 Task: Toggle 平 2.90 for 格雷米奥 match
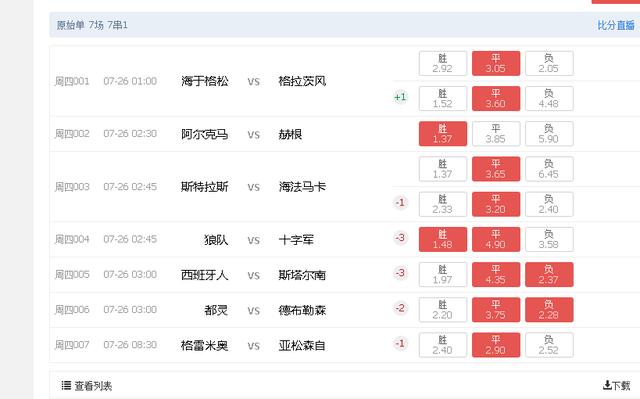[x=496, y=345]
